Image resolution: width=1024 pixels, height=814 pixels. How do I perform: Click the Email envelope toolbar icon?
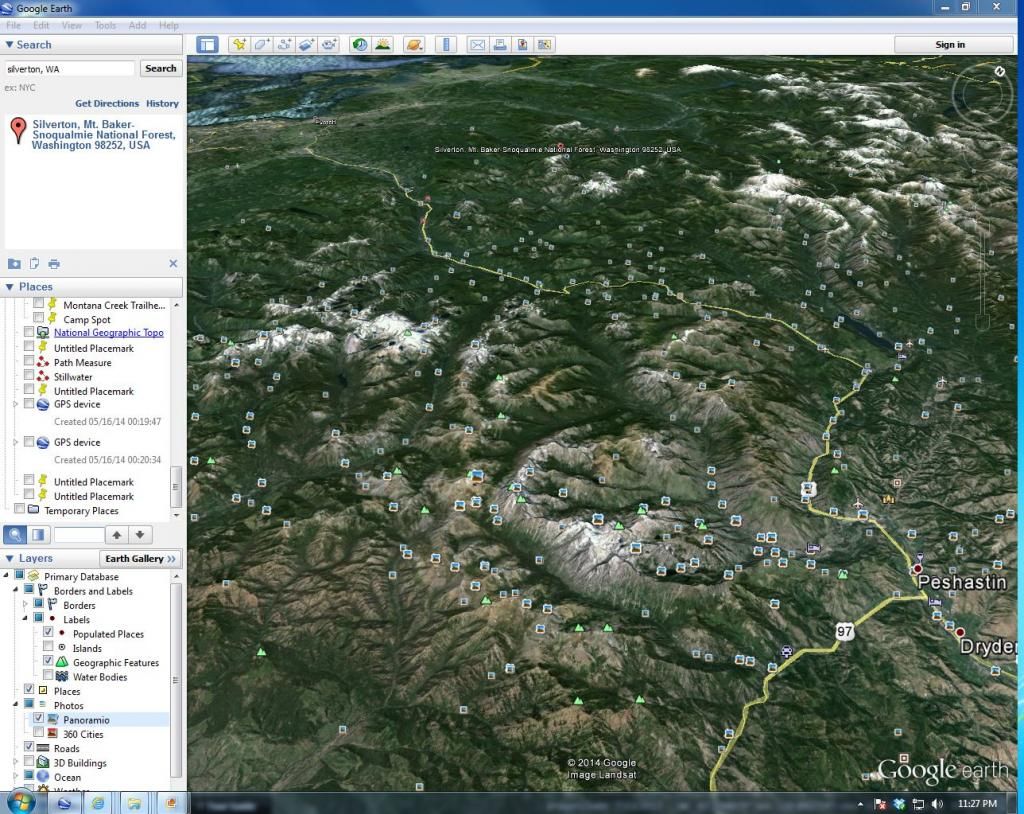click(477, 44)
